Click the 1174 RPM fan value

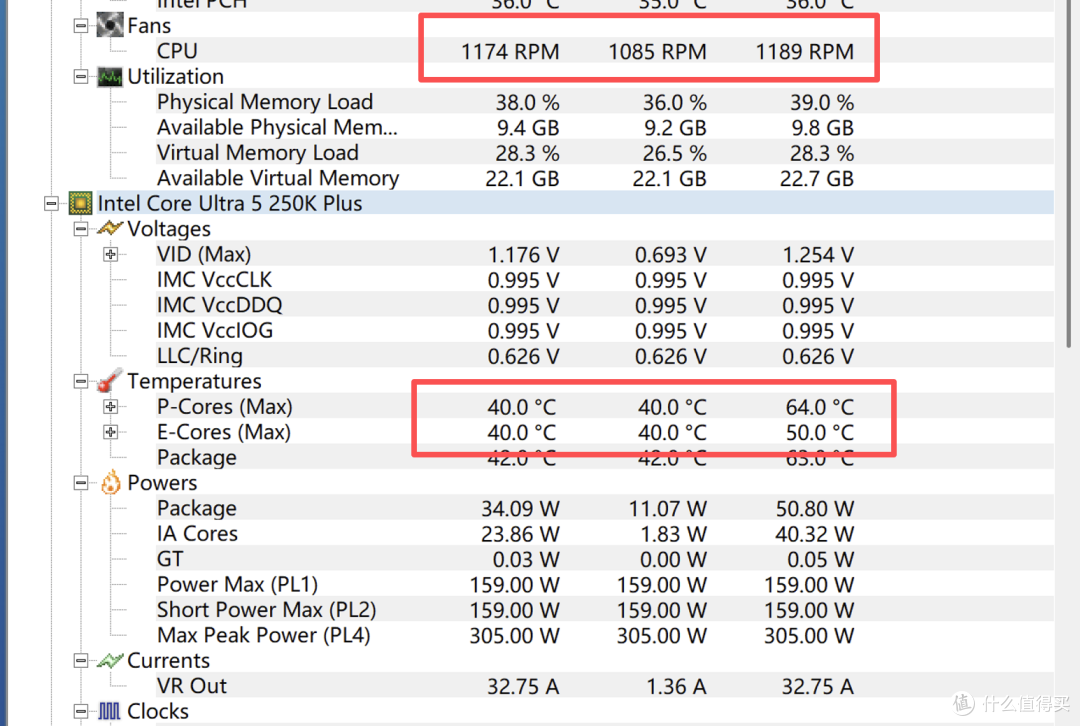coord(510,52)
